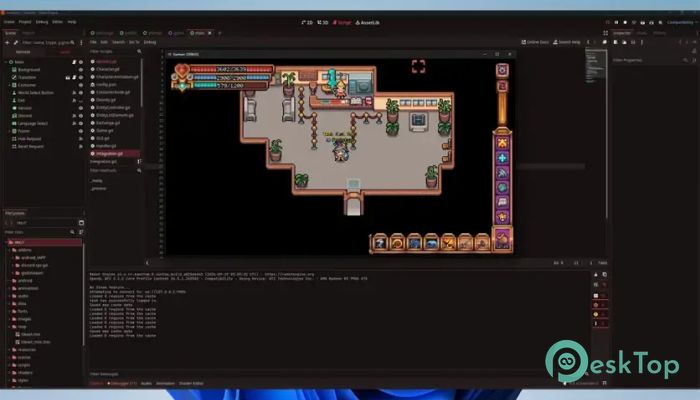Open the Compatibility renderer dropdown

point(681,22)
